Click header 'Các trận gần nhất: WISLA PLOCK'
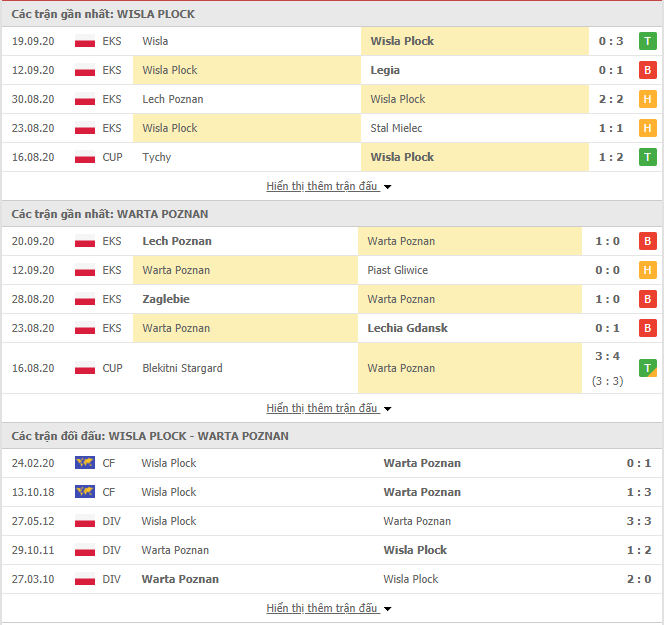Image resolution: width=664 pixels, height=625 pixels. (x=103, y=14)
